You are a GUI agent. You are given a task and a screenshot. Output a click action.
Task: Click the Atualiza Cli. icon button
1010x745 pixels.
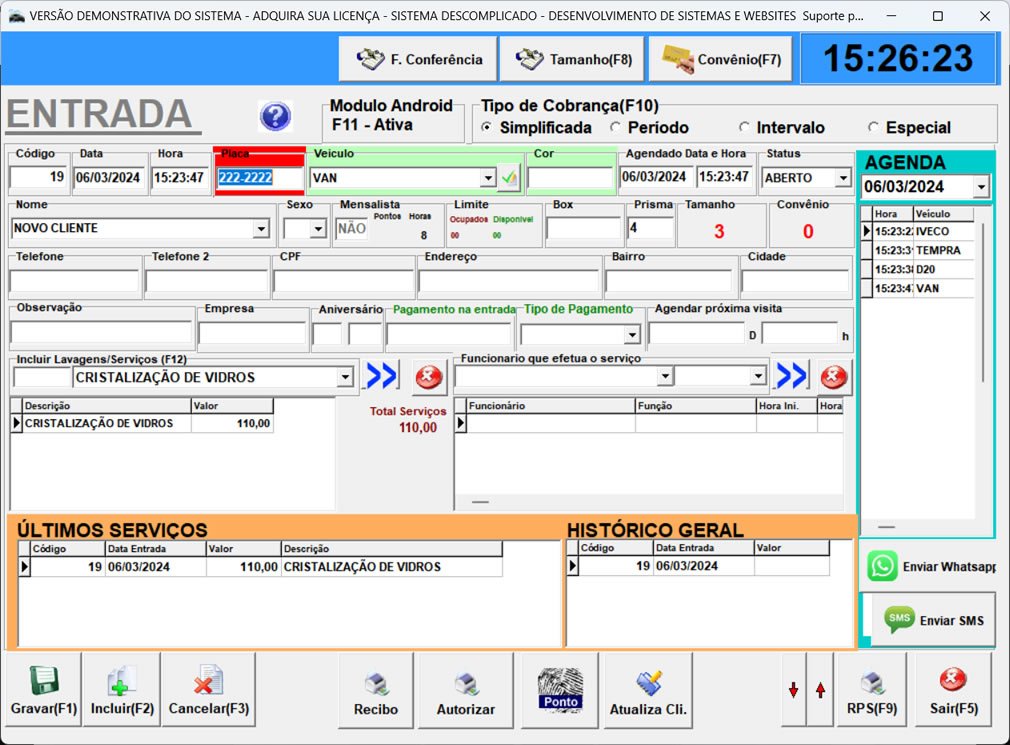click(x=645, y=690)
